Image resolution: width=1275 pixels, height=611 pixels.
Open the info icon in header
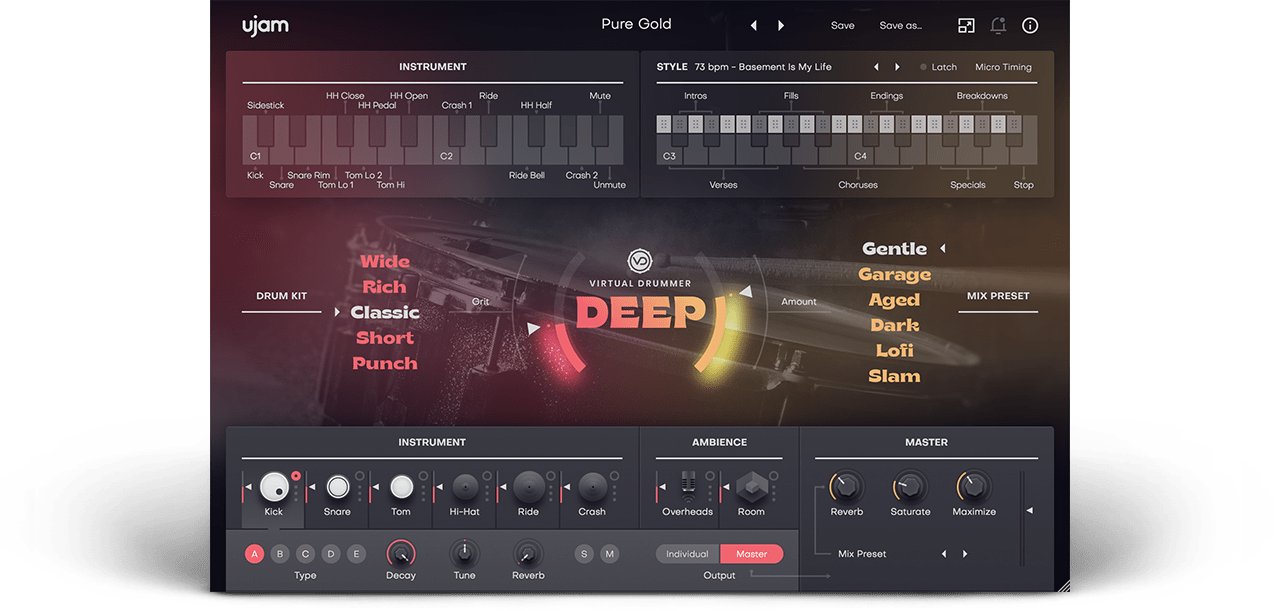(1030, 26)
